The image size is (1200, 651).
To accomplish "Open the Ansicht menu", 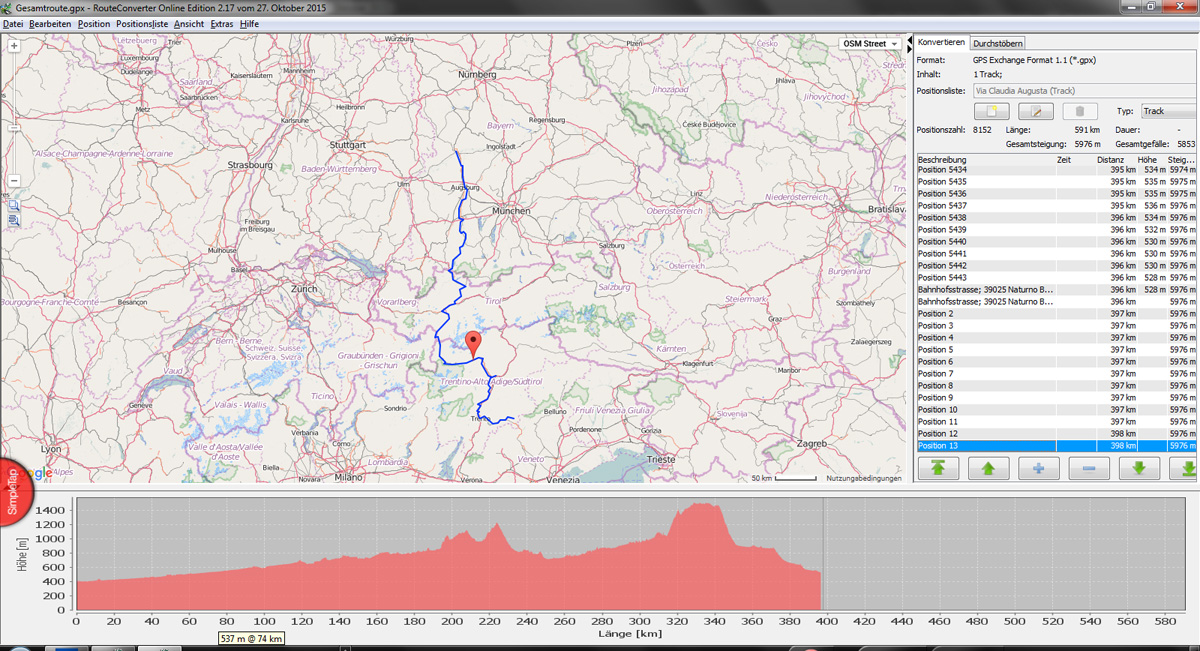I will [189, 22].
